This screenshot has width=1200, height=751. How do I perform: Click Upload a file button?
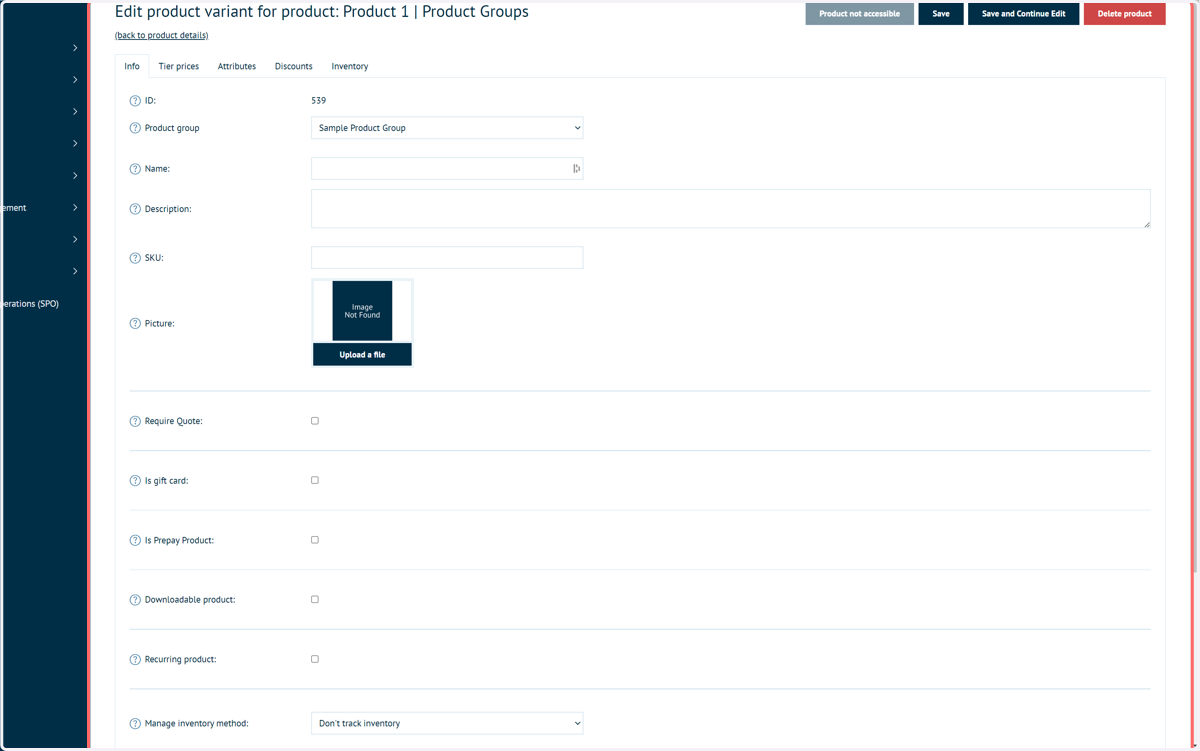coord(362,355)
